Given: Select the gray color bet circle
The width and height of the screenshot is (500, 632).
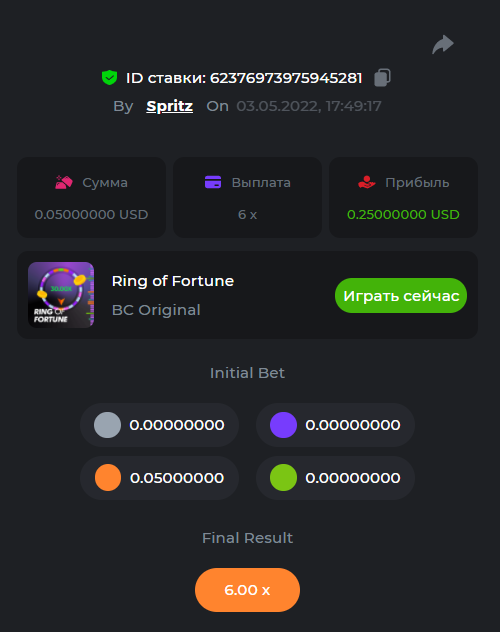Looking at the screenshot, I should [x=107, y=425].
